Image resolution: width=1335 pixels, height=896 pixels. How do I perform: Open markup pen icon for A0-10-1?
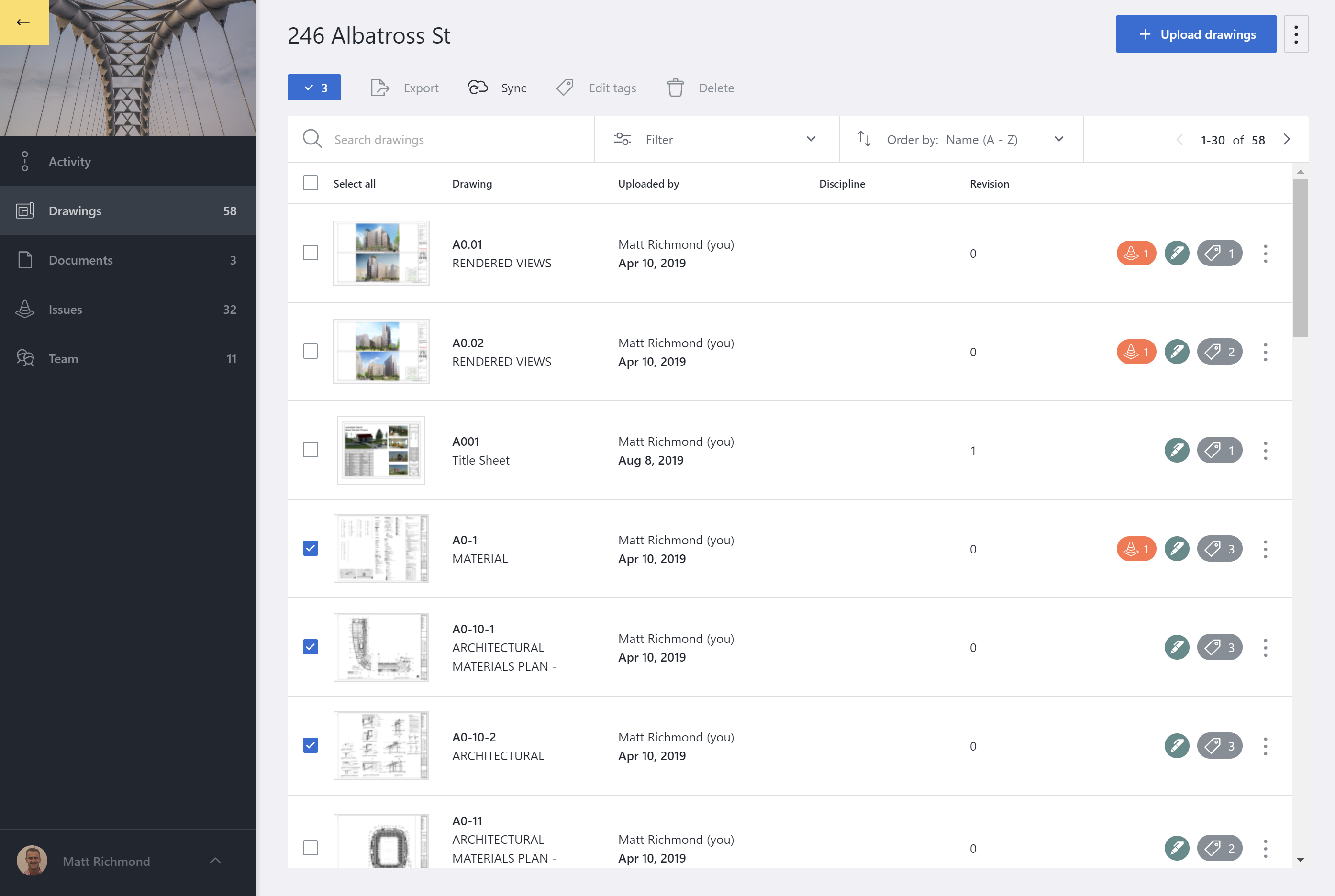pyautogui.click(x=1177, y=647)
